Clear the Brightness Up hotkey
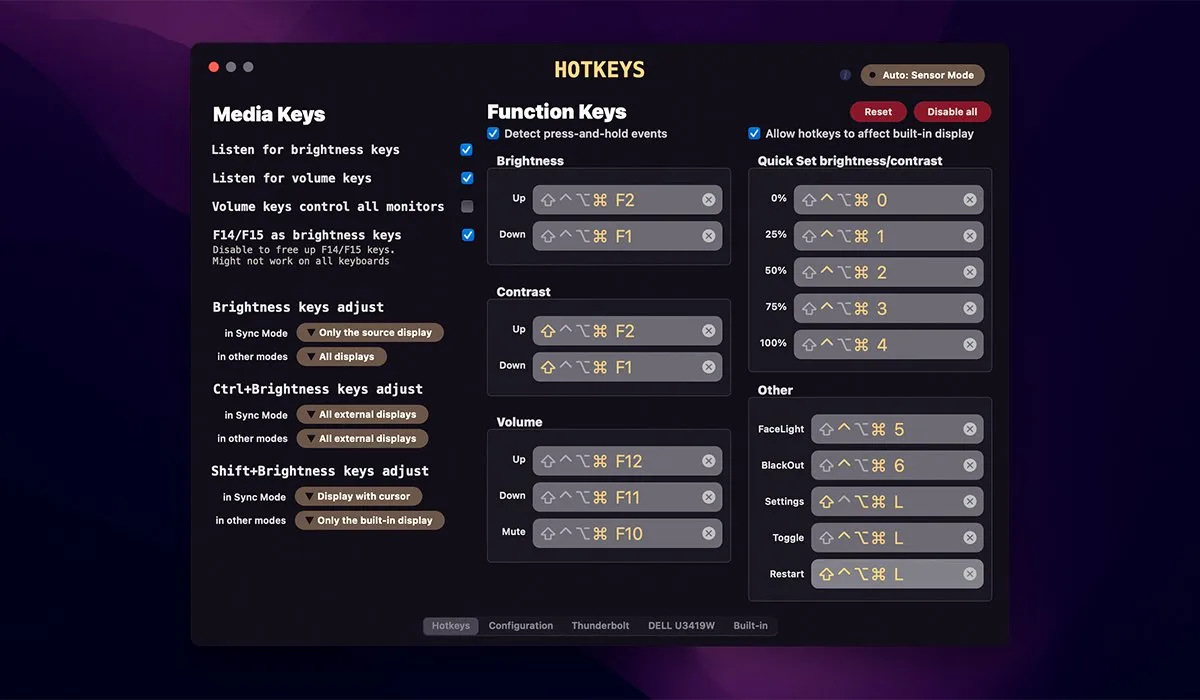The image size is (1200, 700). [x=708, y=200]
